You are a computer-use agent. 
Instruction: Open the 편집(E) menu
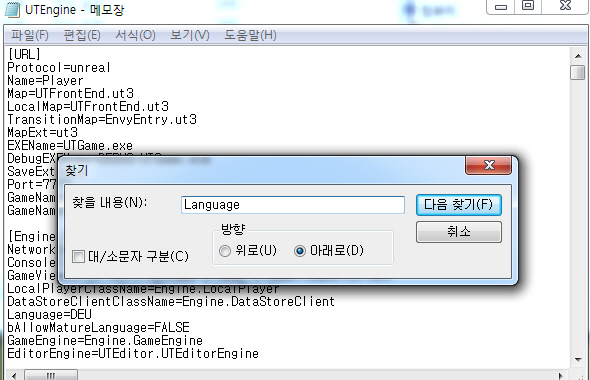[x=82, y=35]
